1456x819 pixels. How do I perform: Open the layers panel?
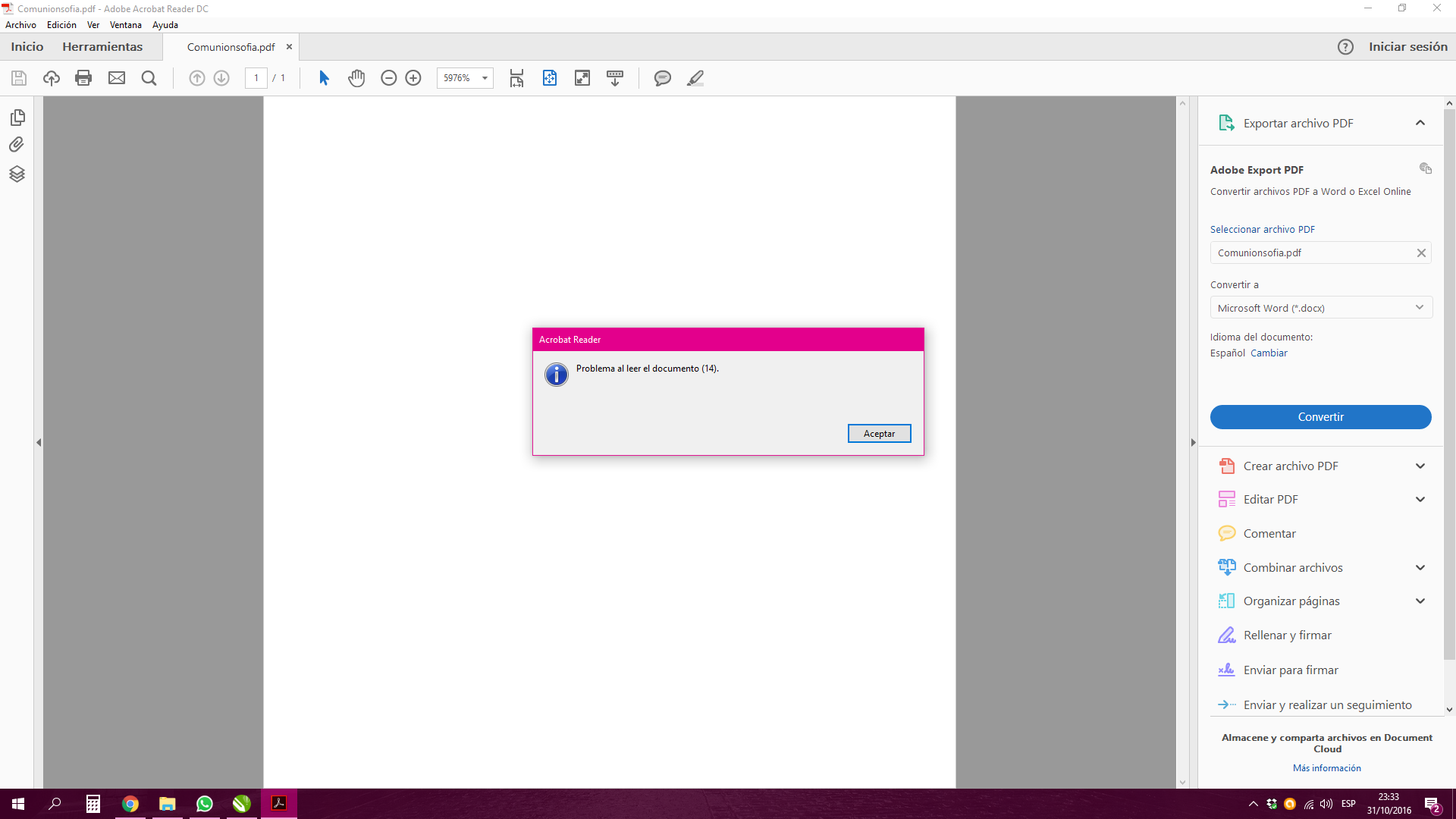17,174
